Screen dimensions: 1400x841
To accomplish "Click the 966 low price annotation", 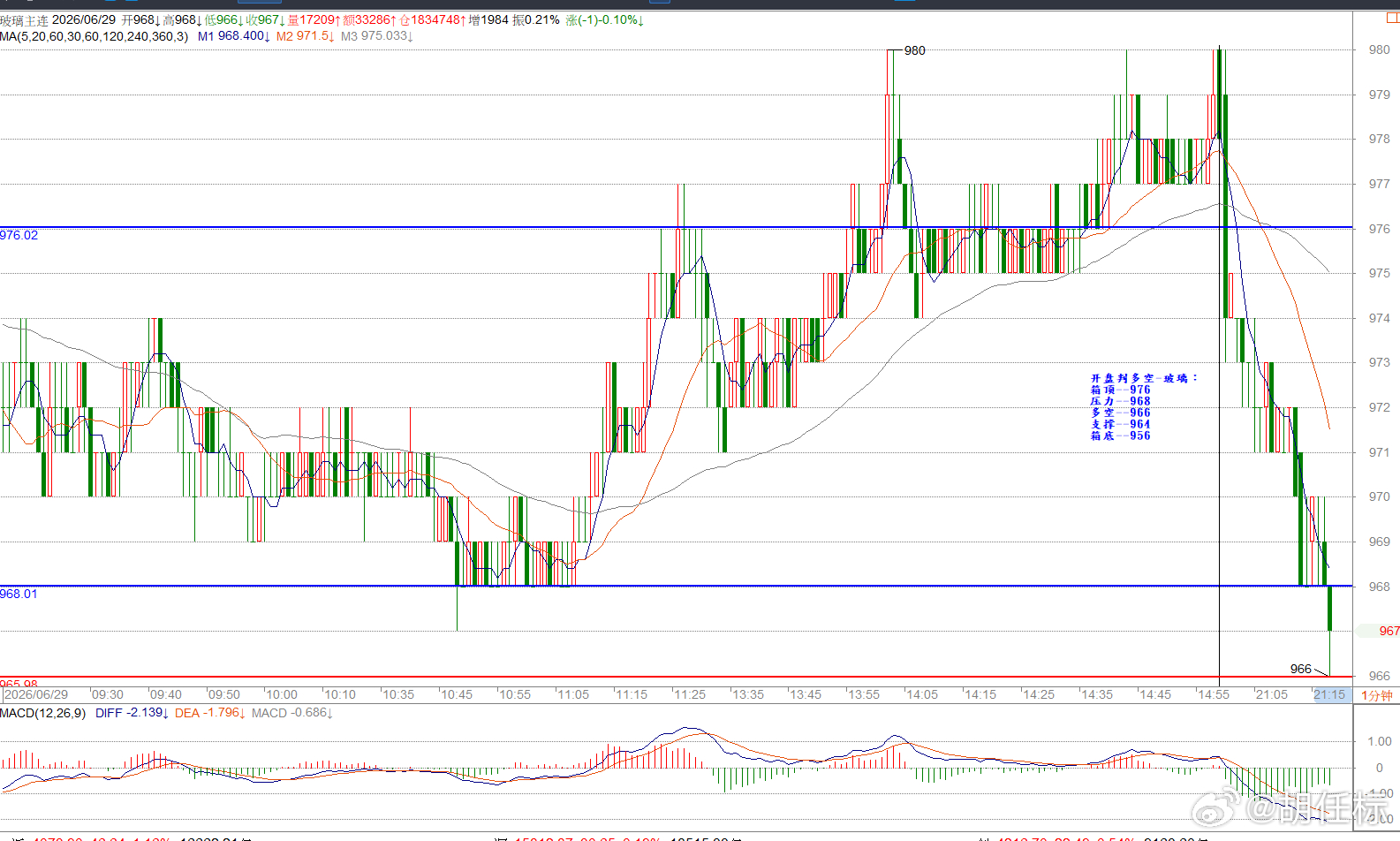I will 1301,669.
